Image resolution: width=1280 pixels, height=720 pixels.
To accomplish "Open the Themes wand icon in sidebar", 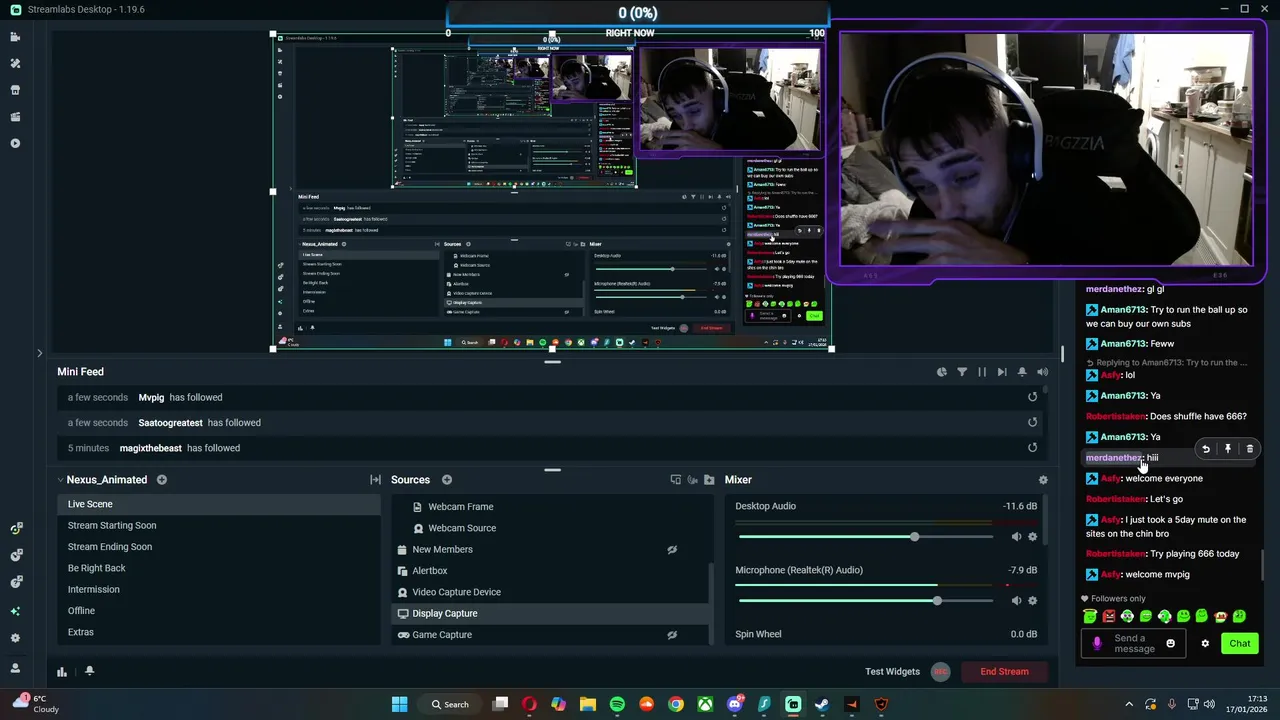I will click(15, 63).
